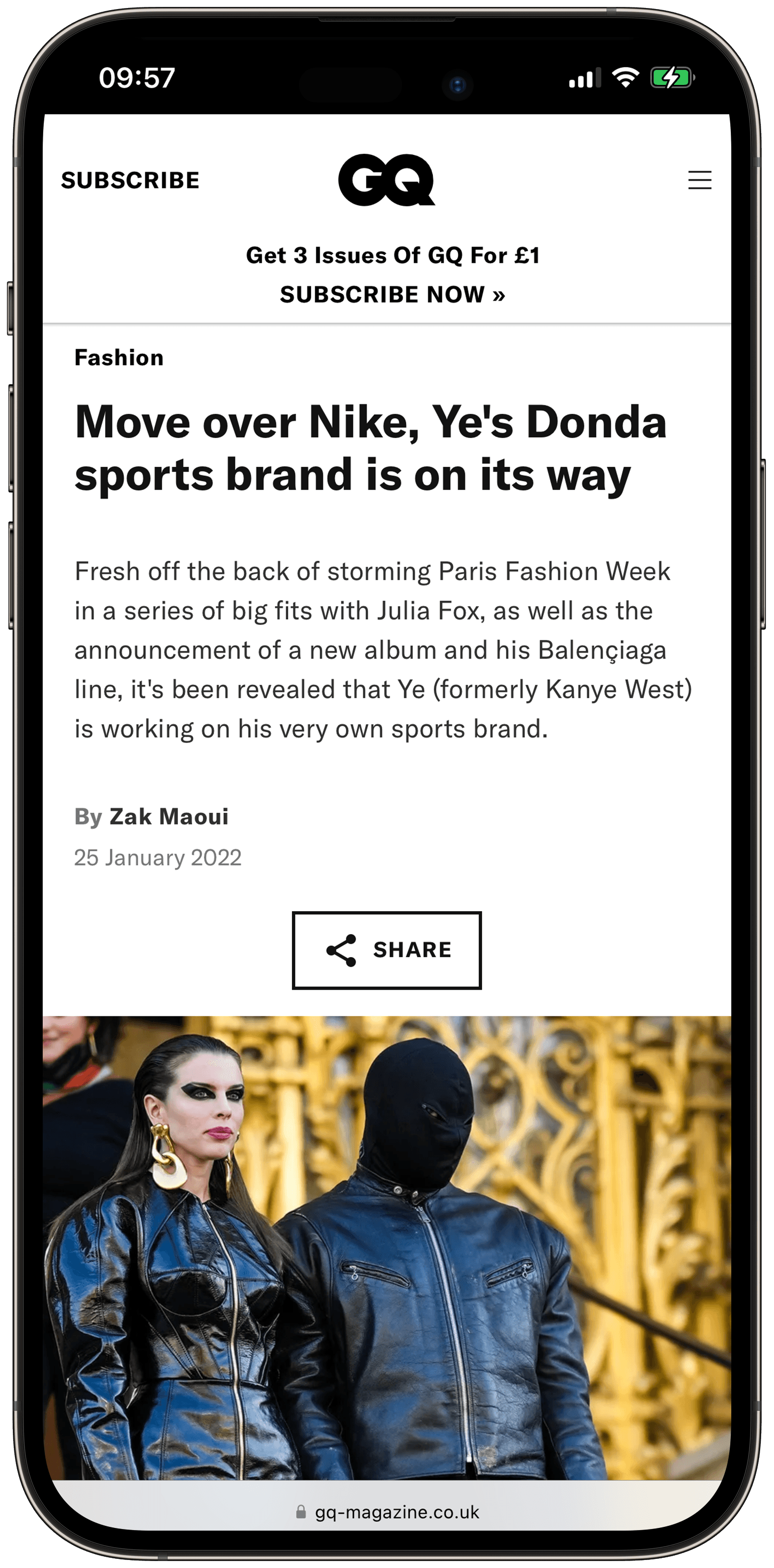Tap the article intro paragraph text
Screen dimensions: 774x1568
point(383,650)
